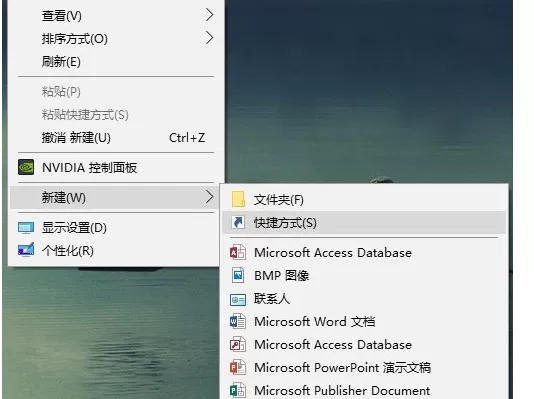
Task: Create Microsoft PowerPoint 演示文稿
Action: (x=343, y=368)
